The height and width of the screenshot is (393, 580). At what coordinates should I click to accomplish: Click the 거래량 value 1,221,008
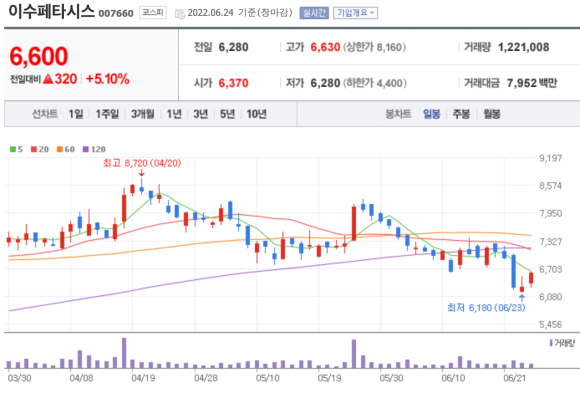click(x=523, y=47)
